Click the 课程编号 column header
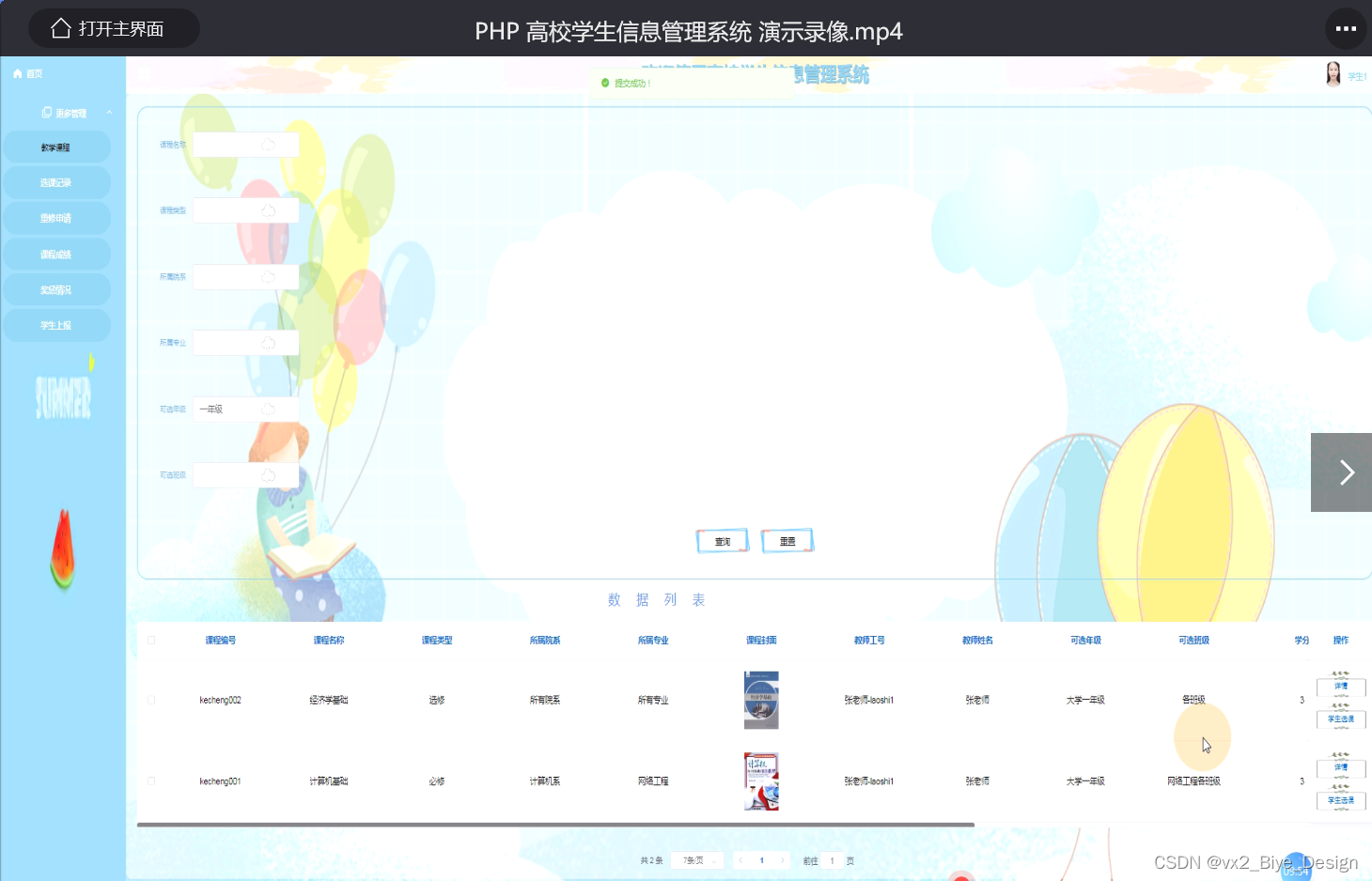 [221, 641]
